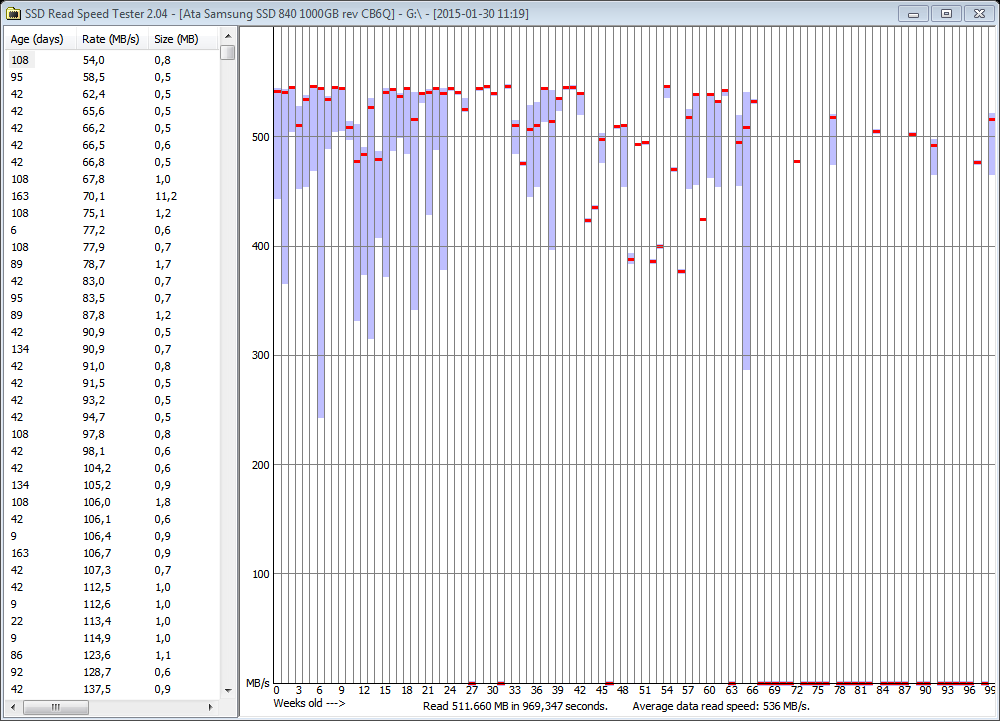This screenshot has height=721, width=1000.
Task: Select the row with rate 91,5
Action: tap(112, 383)
